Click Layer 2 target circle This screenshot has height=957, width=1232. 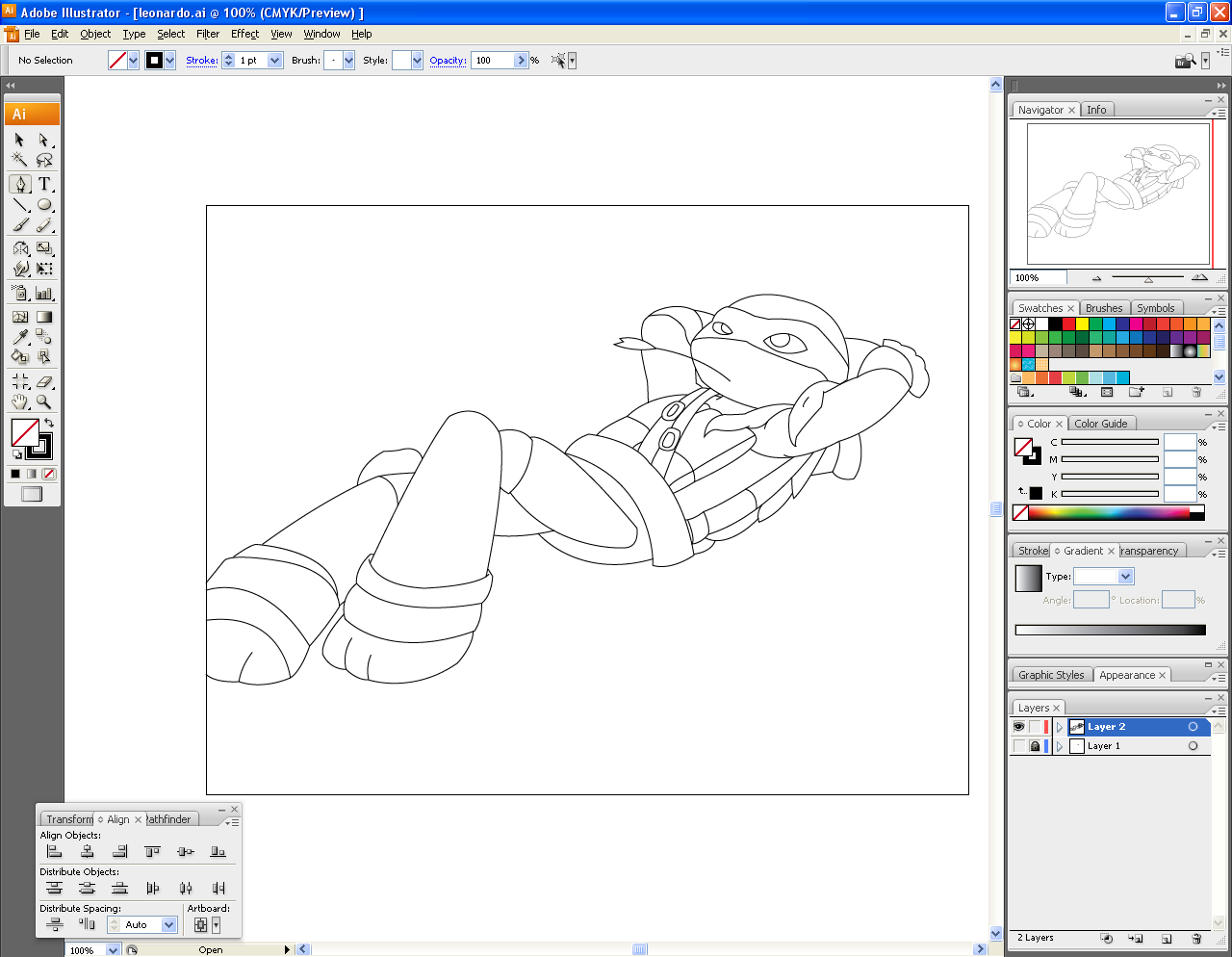pyautogui.click(x=1193, y=727)
